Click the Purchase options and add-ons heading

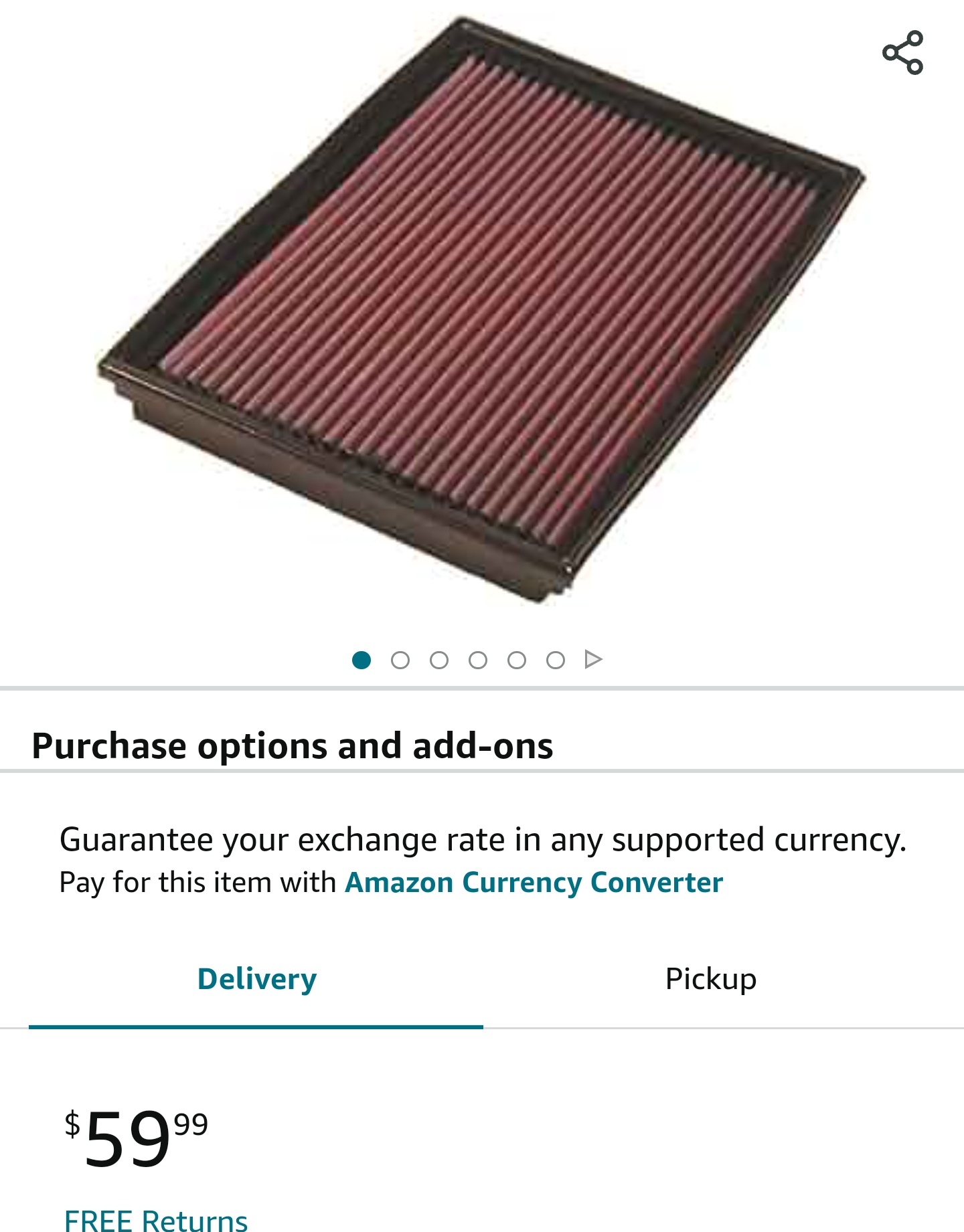(293, 745)
